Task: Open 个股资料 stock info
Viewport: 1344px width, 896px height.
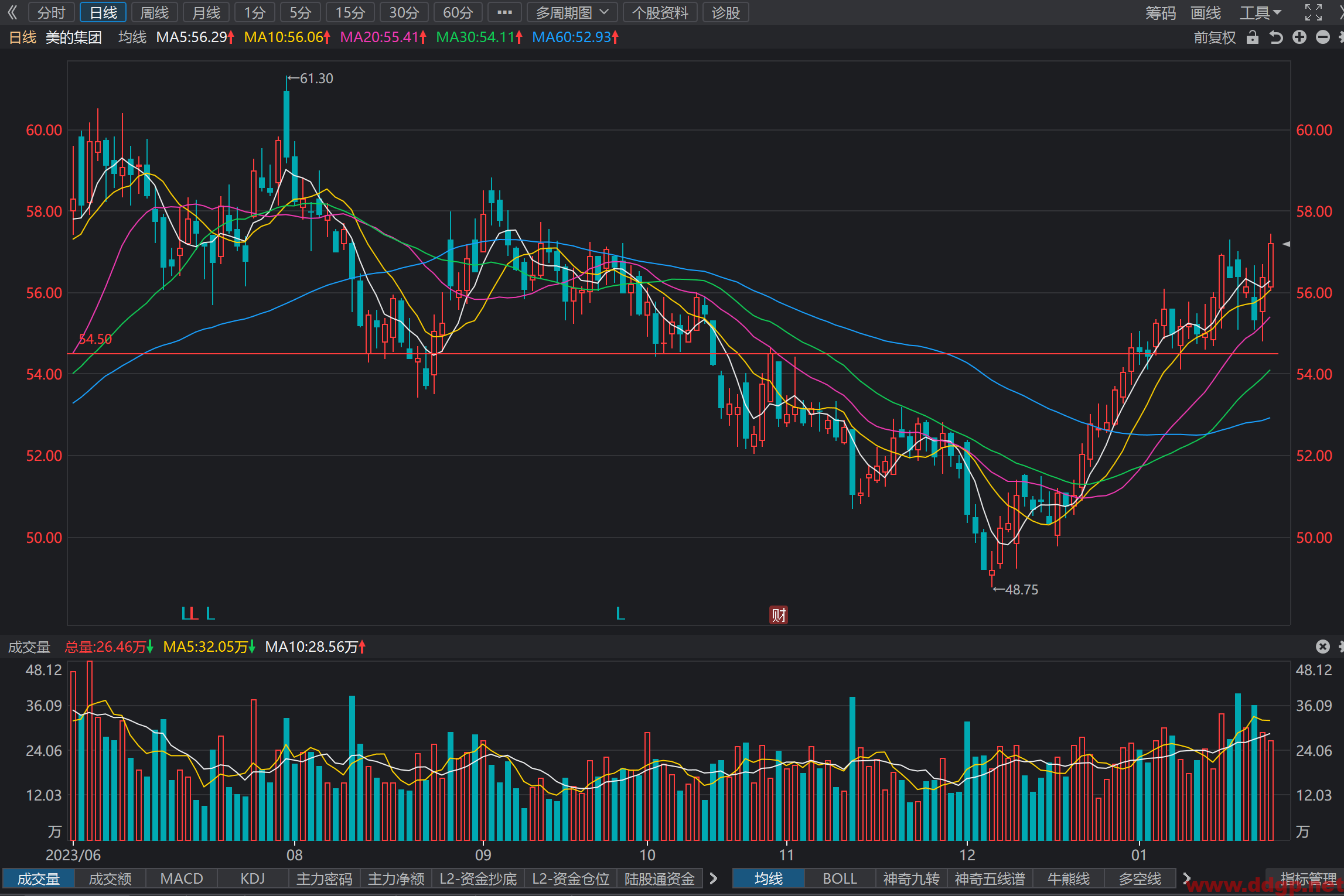Action: click(x=660, y=12)
